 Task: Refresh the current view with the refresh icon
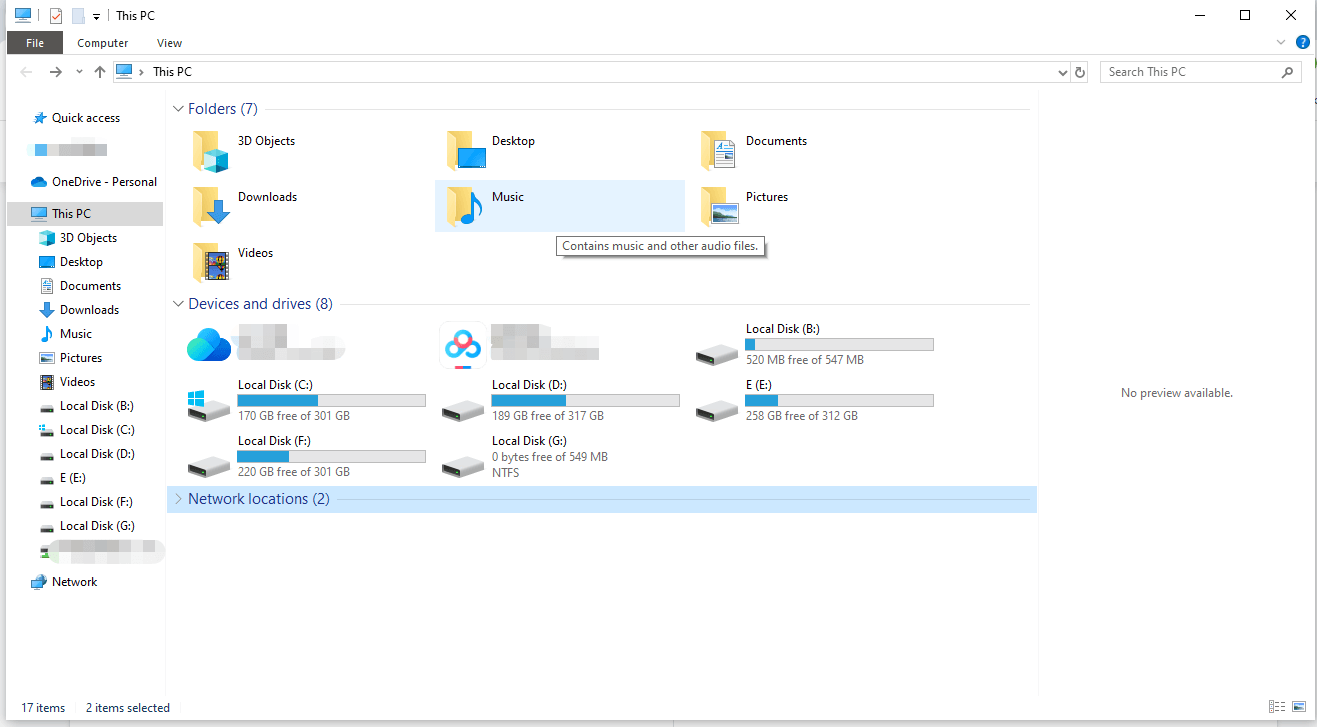[x=1081, y=71]
